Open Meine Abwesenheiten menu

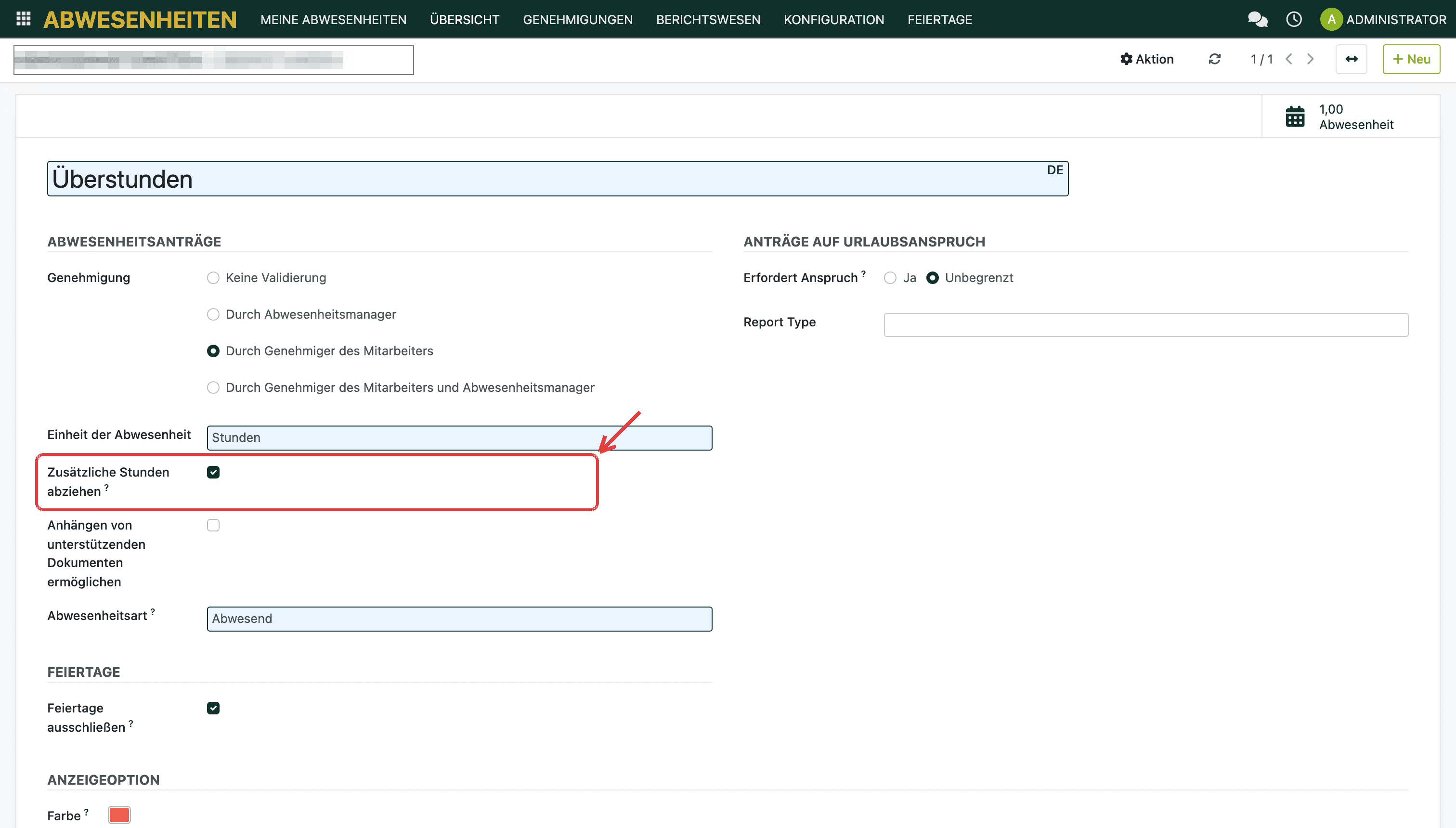[x=333, y=19]
